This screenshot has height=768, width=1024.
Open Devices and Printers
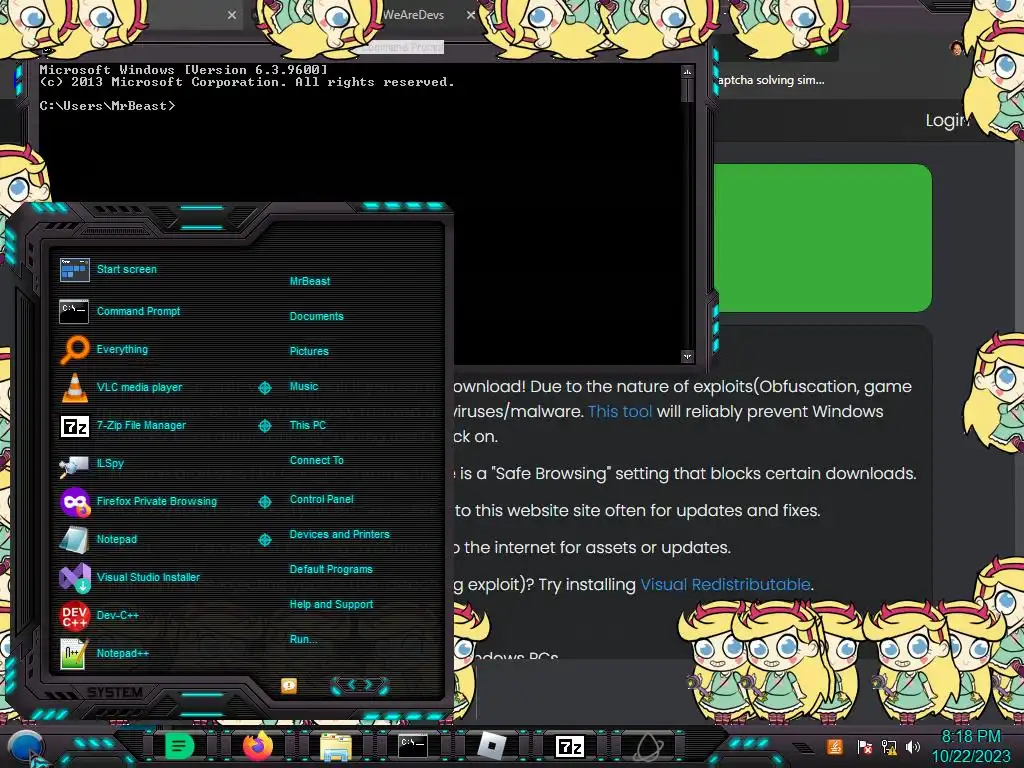click(x=339, y=534)
